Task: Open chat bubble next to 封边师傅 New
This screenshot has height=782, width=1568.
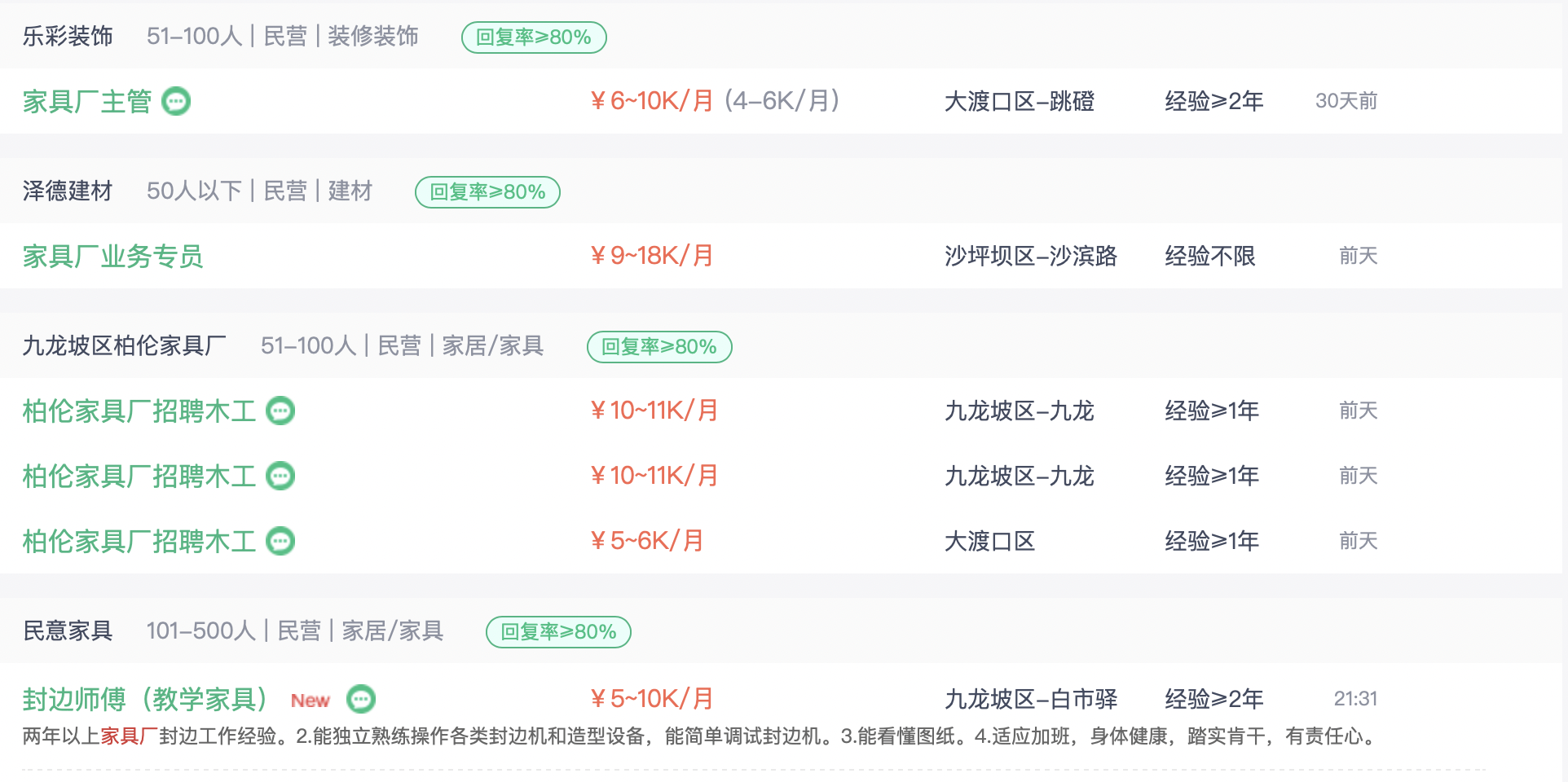Action: pyautogui.click(x=360, y=699)
